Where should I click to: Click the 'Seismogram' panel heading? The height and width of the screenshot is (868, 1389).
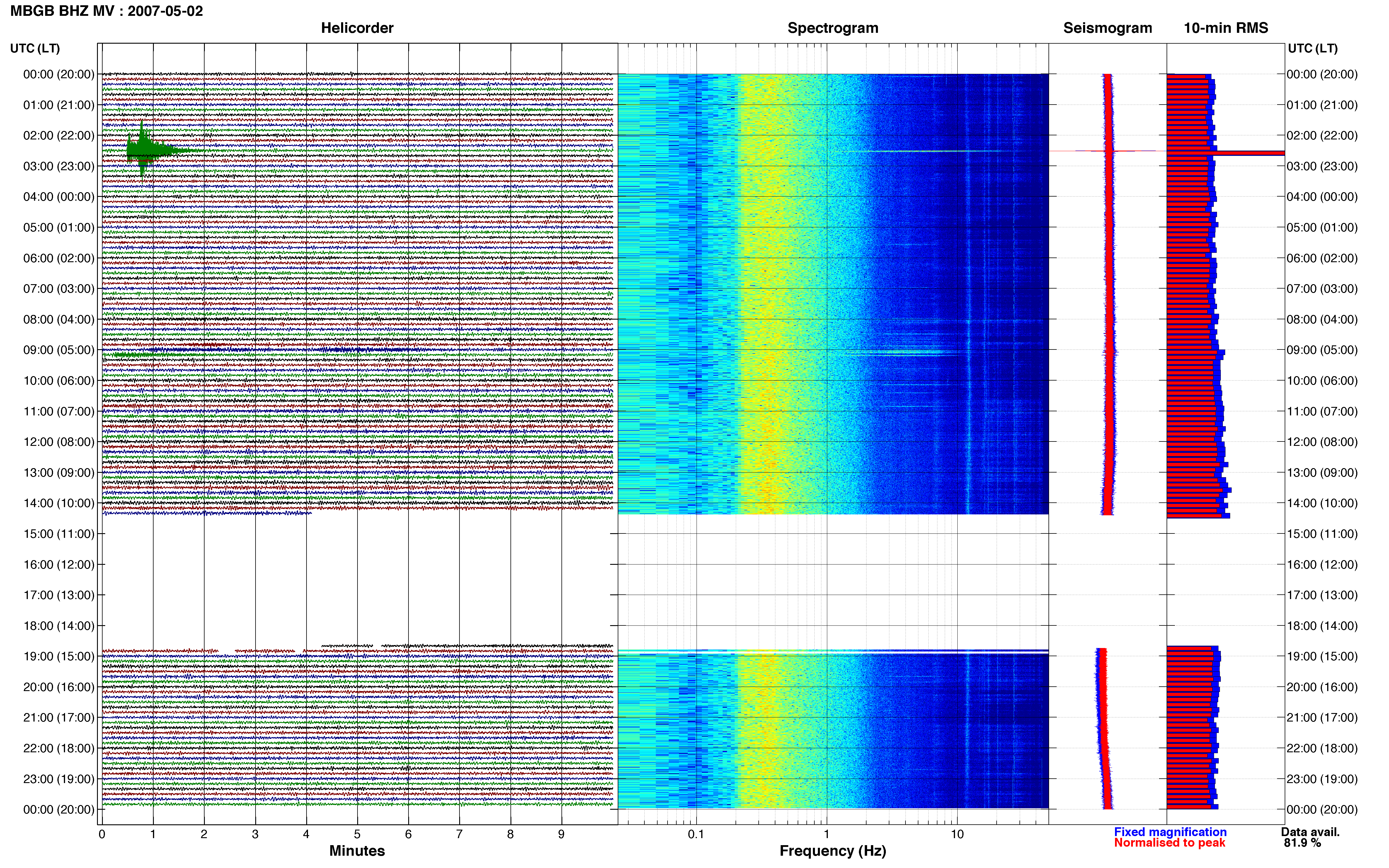tap(1108, 28)
